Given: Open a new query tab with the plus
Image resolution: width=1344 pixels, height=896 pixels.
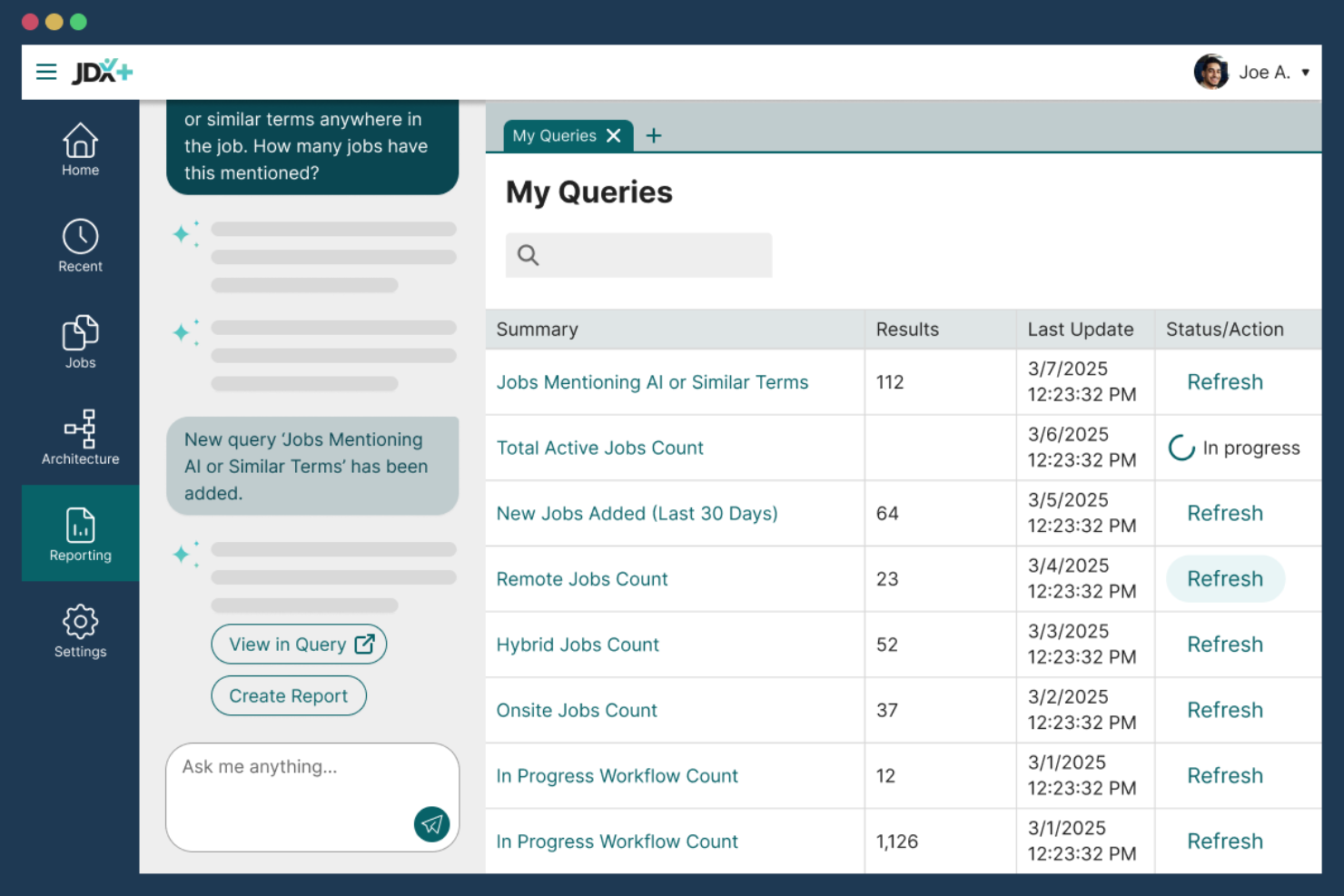Looking at the screenshot, I should point(653,134).
